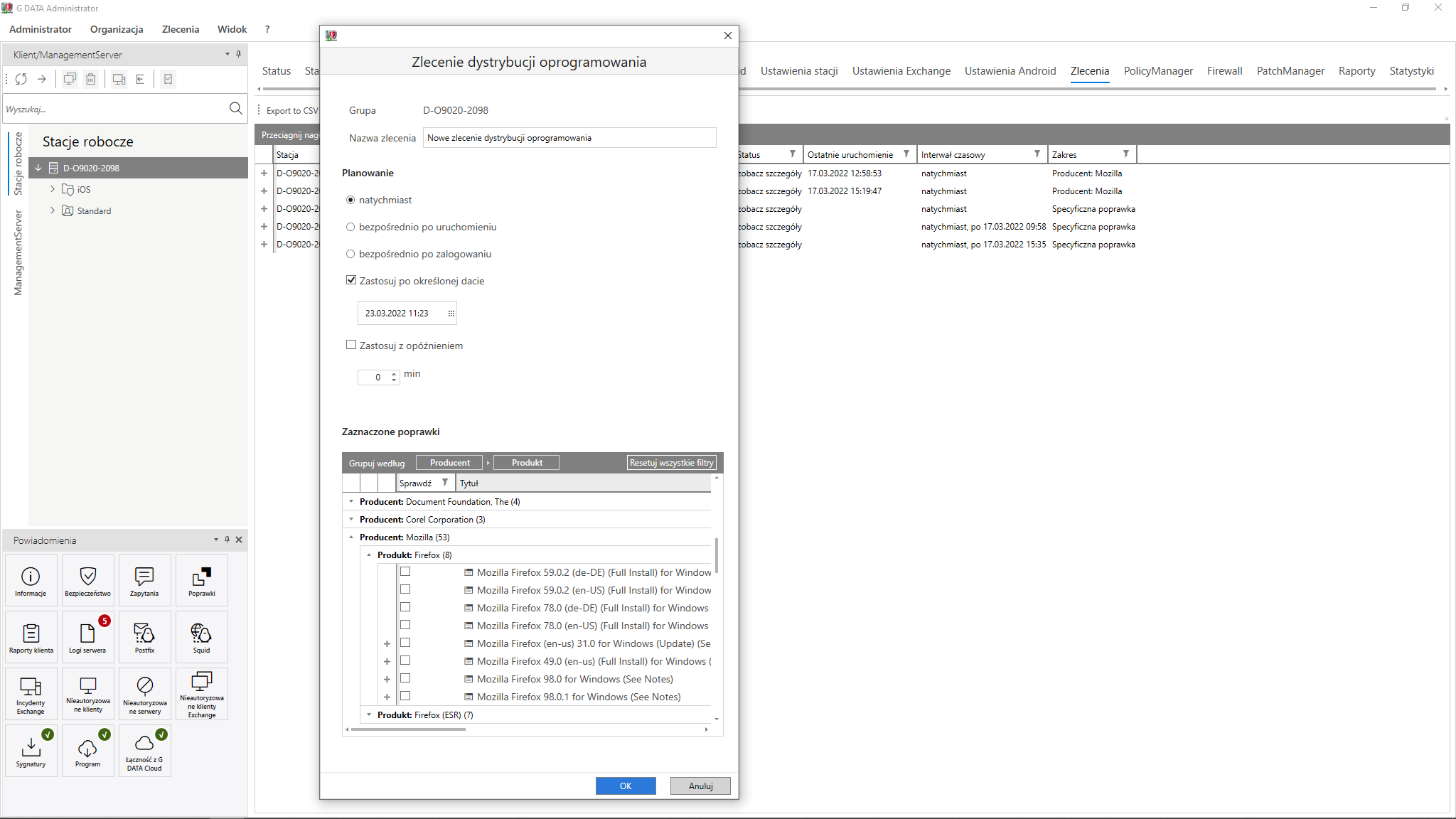Collapse the D-O9020-2098 server node

point(38,168)
